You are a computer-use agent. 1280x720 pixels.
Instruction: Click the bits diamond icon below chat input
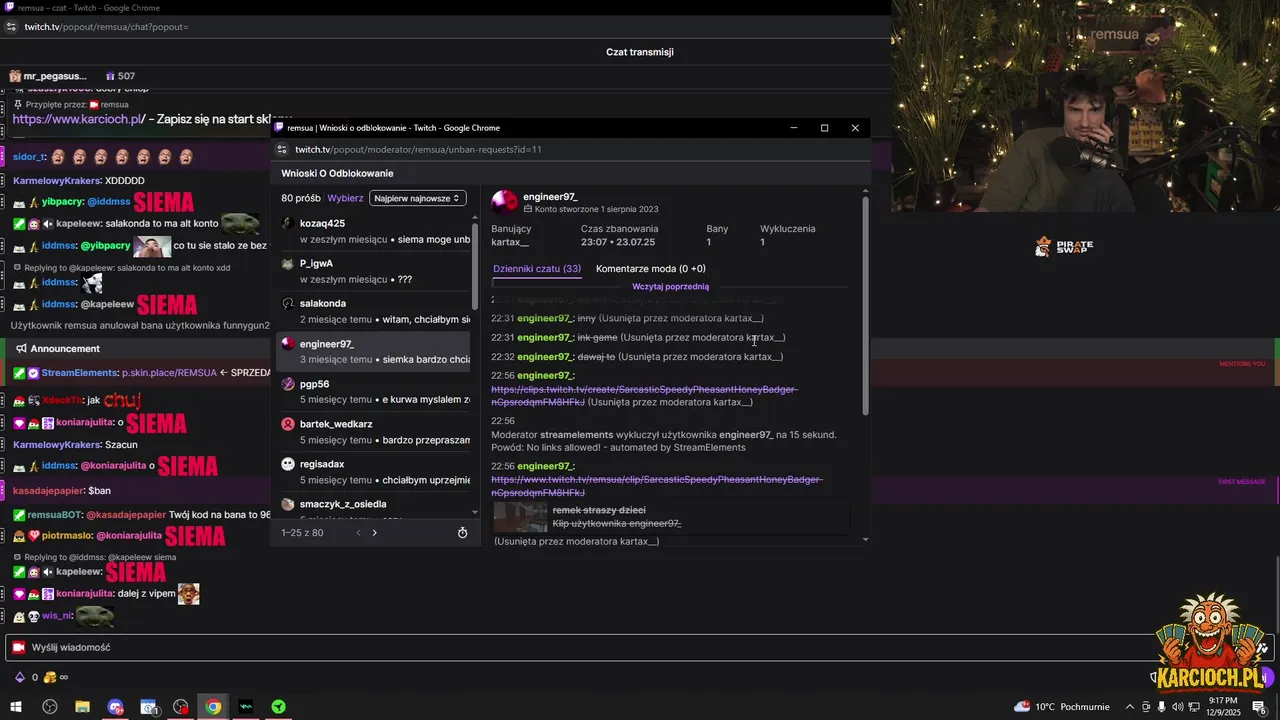pos(19,677)
